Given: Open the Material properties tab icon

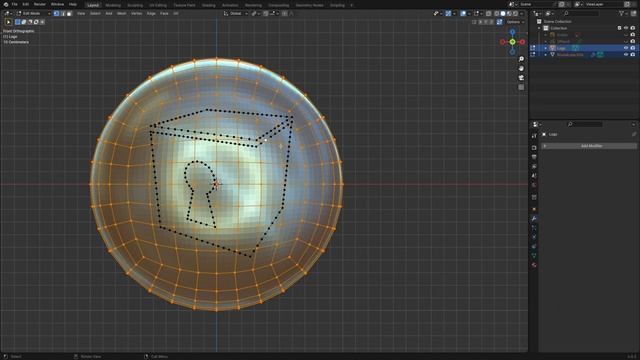Looking at the screenshot, I should 534,265.
